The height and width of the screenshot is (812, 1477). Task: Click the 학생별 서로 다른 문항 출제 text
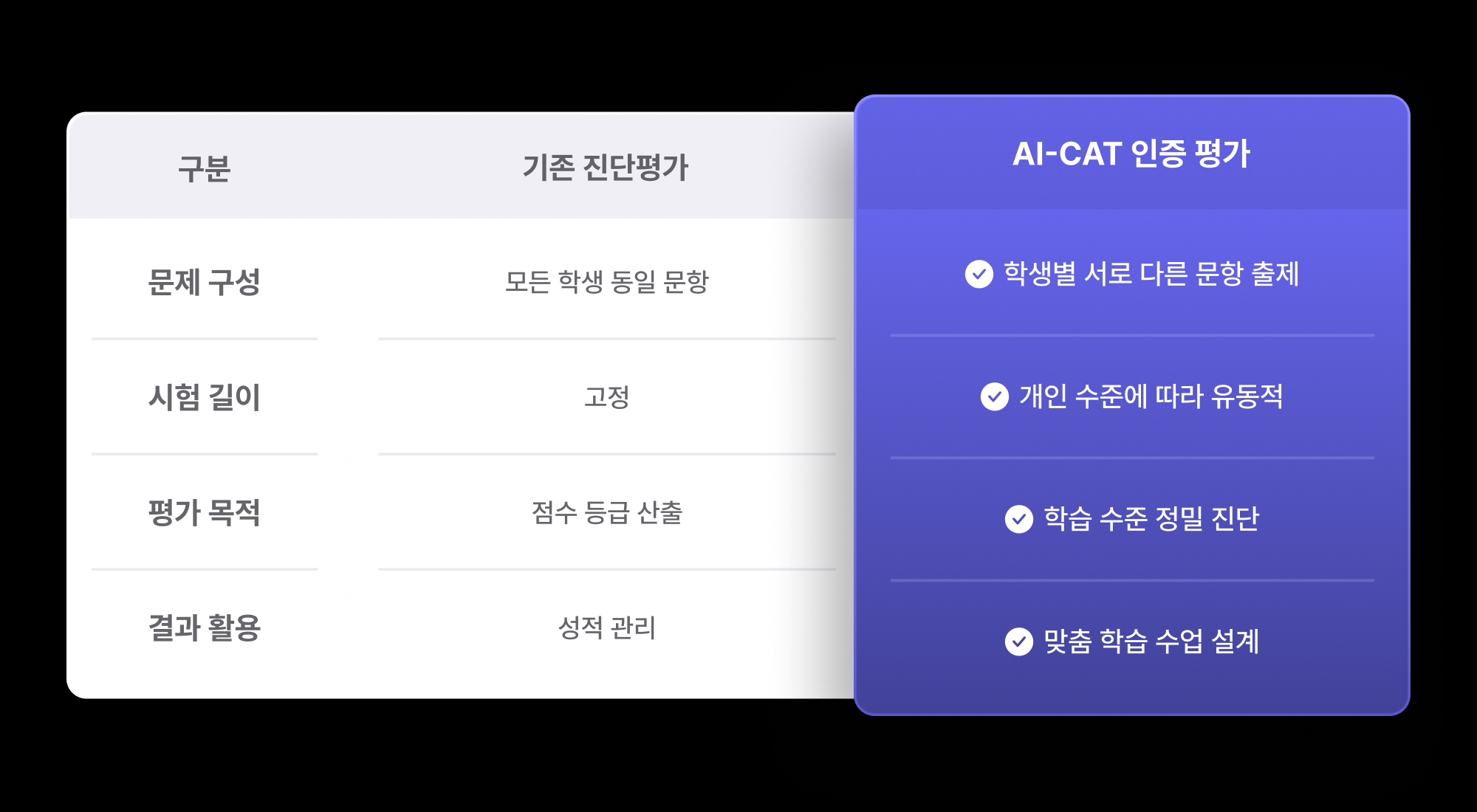point(1151,274)
